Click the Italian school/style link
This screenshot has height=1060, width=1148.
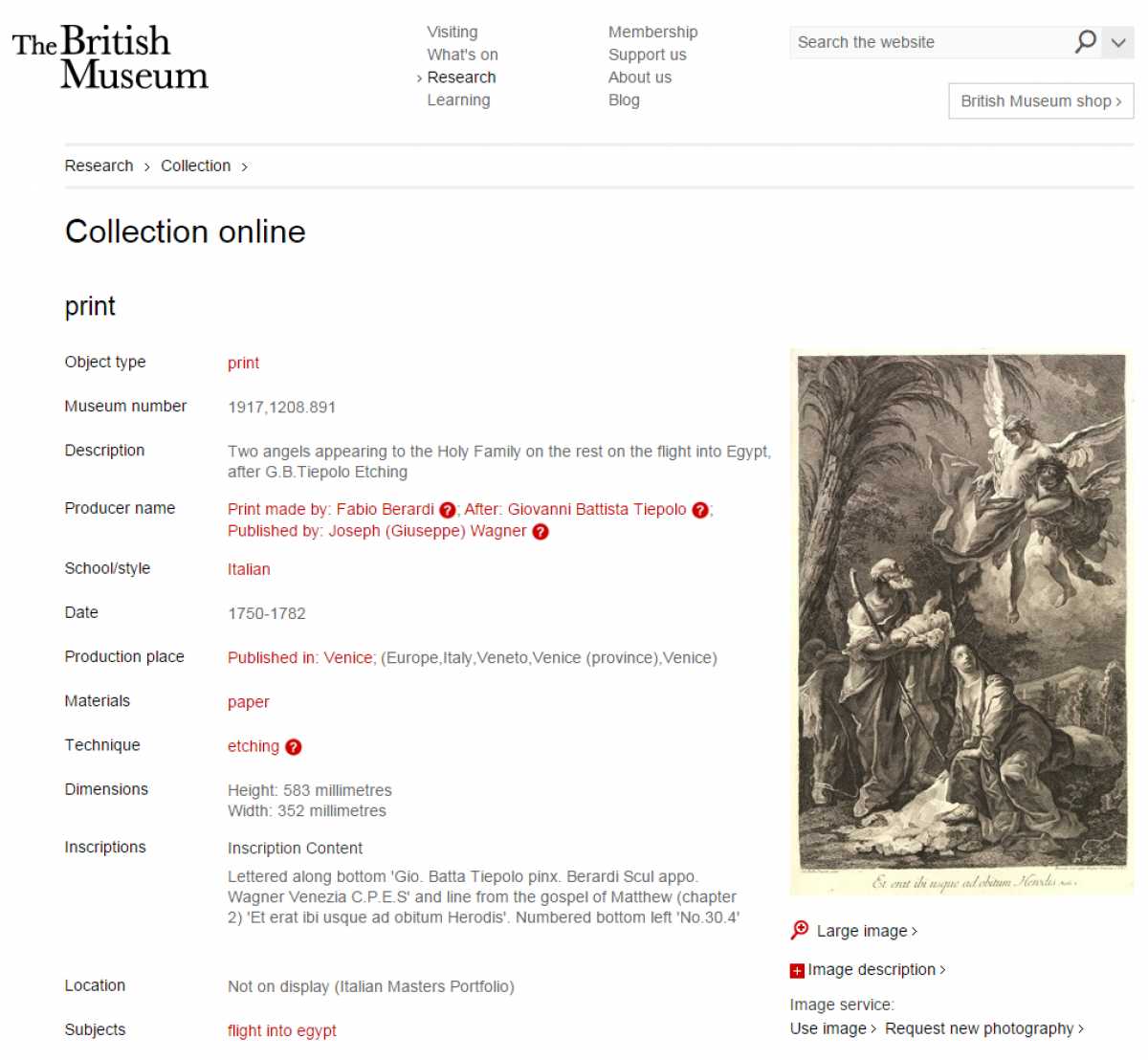pyautogui.click(x=249, y=569)
